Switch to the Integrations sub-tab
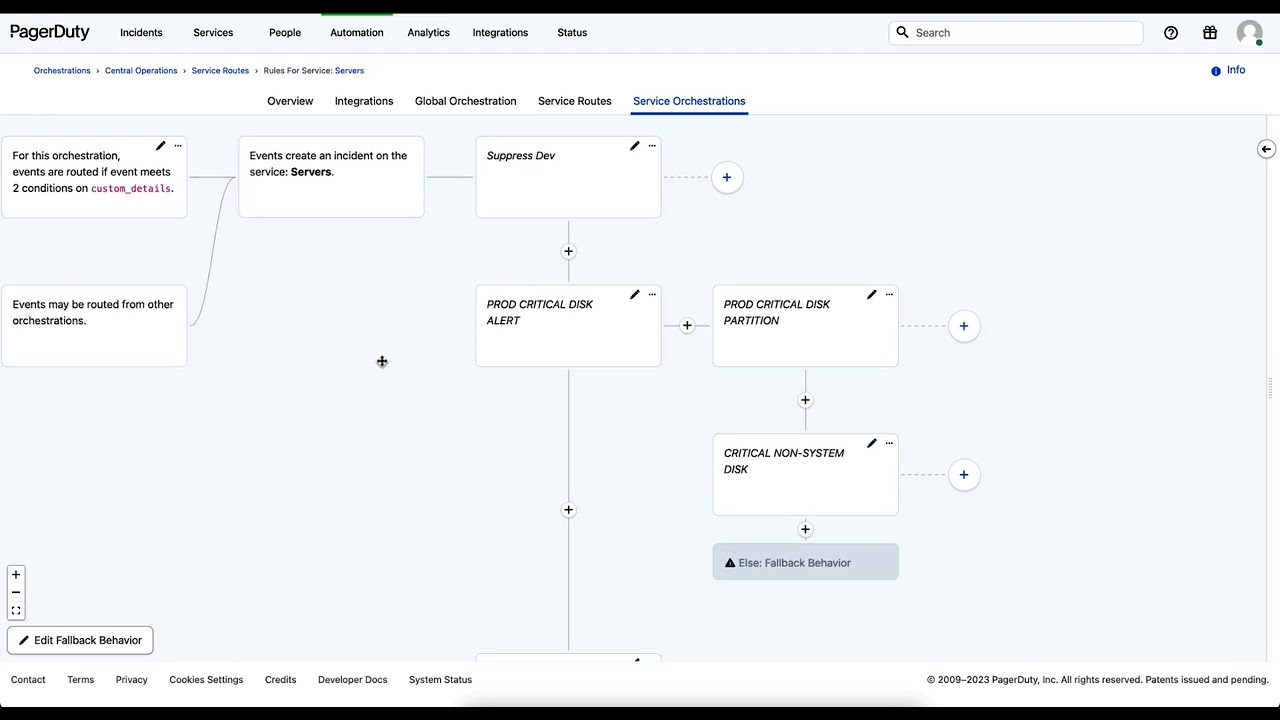The height and width of the screenshot is (720, 1280). pyautogui.click(x=364, y=101)
